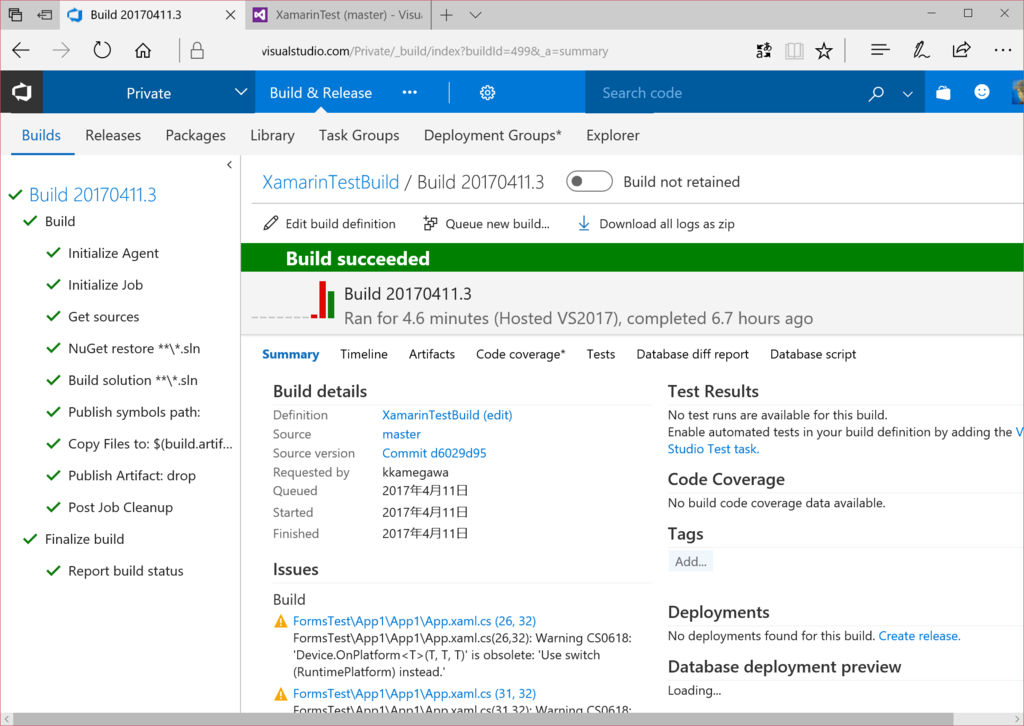Viewport: 1024px width, 726px height.
Task: Go to browser home page icon
Action: [x=143, y=50]
